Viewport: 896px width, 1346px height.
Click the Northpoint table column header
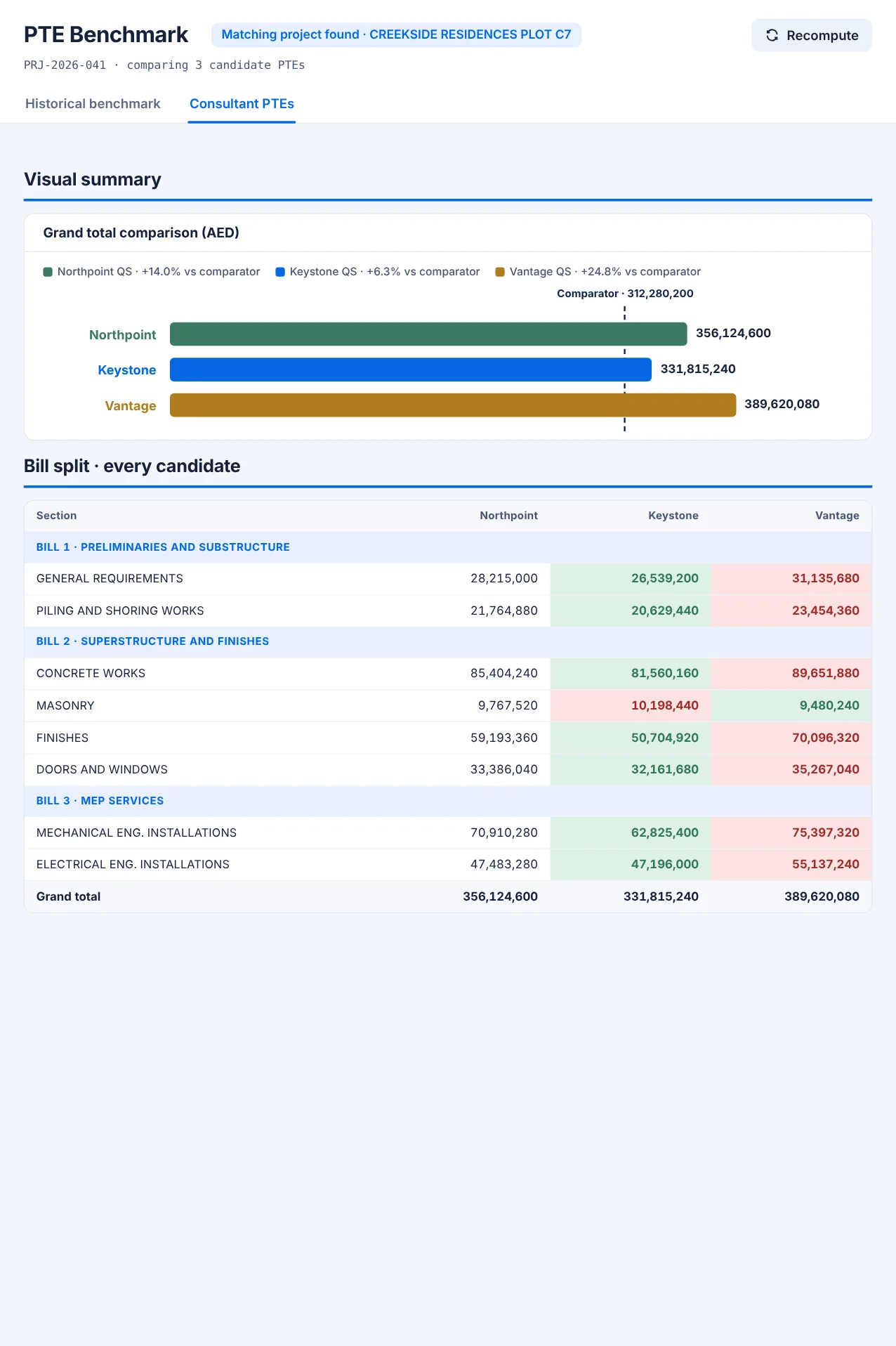(x=508, y=516)
